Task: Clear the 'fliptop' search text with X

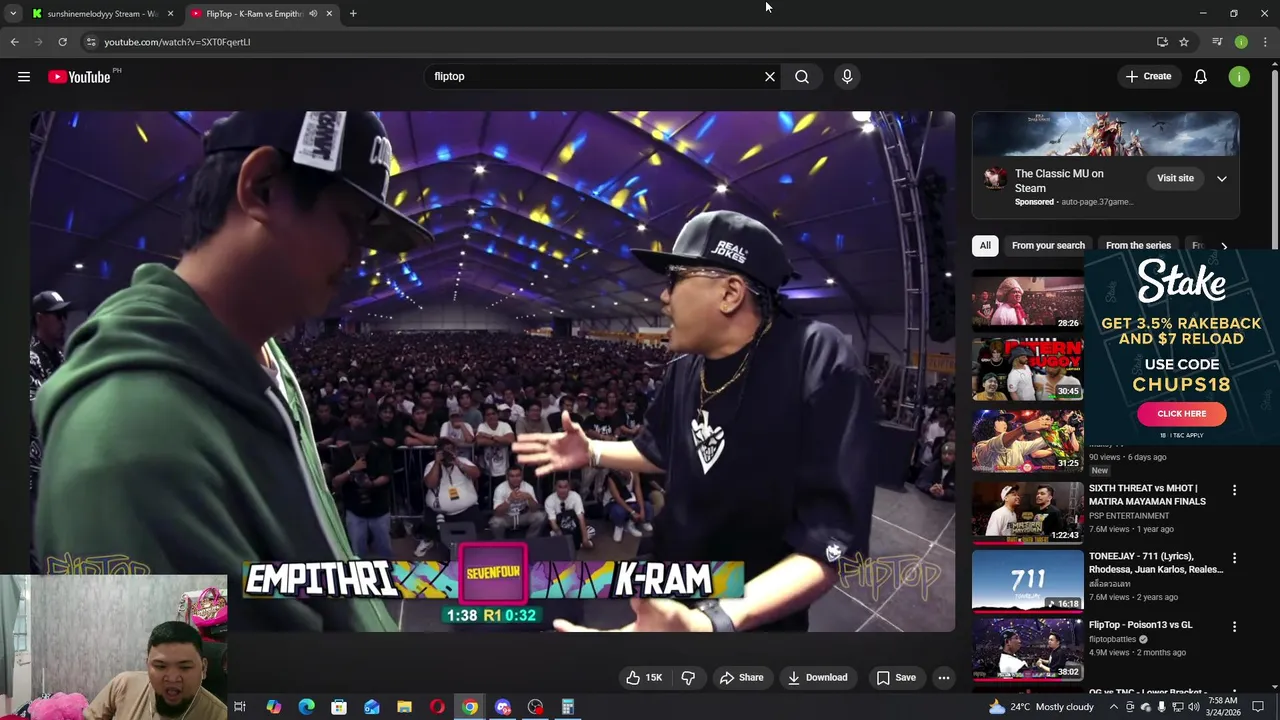Action: [770, 77]
